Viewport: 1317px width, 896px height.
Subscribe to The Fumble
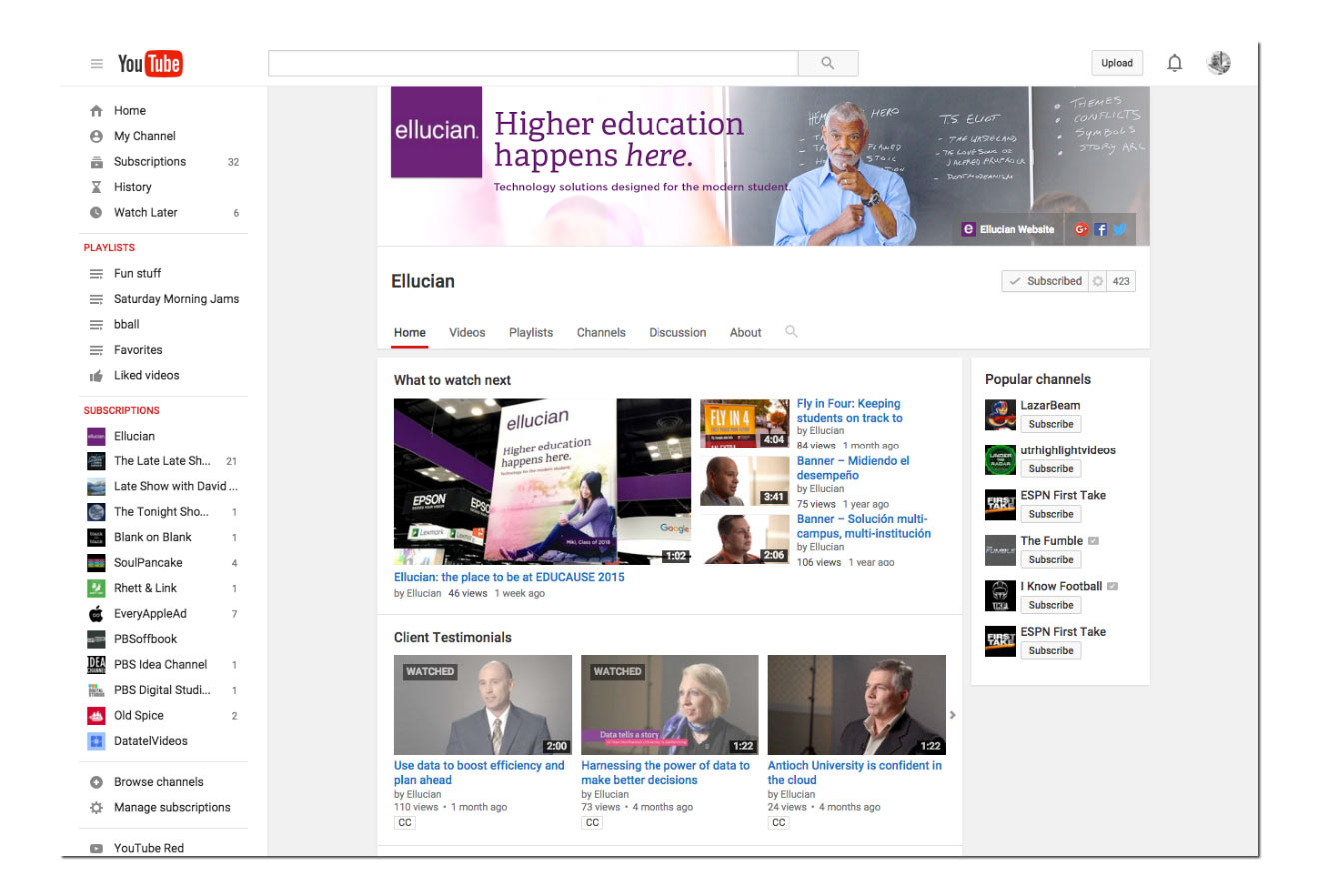1051,559
